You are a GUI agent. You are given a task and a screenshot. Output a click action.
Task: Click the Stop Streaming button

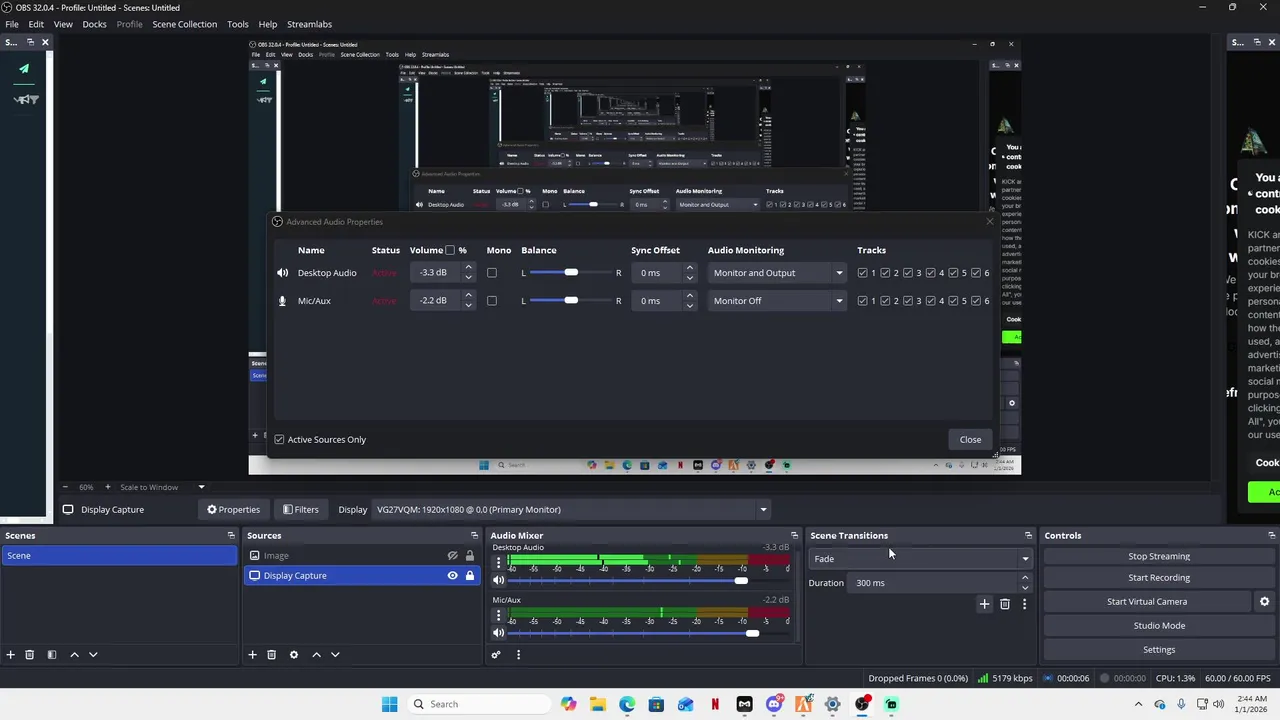pos(1159,557)
